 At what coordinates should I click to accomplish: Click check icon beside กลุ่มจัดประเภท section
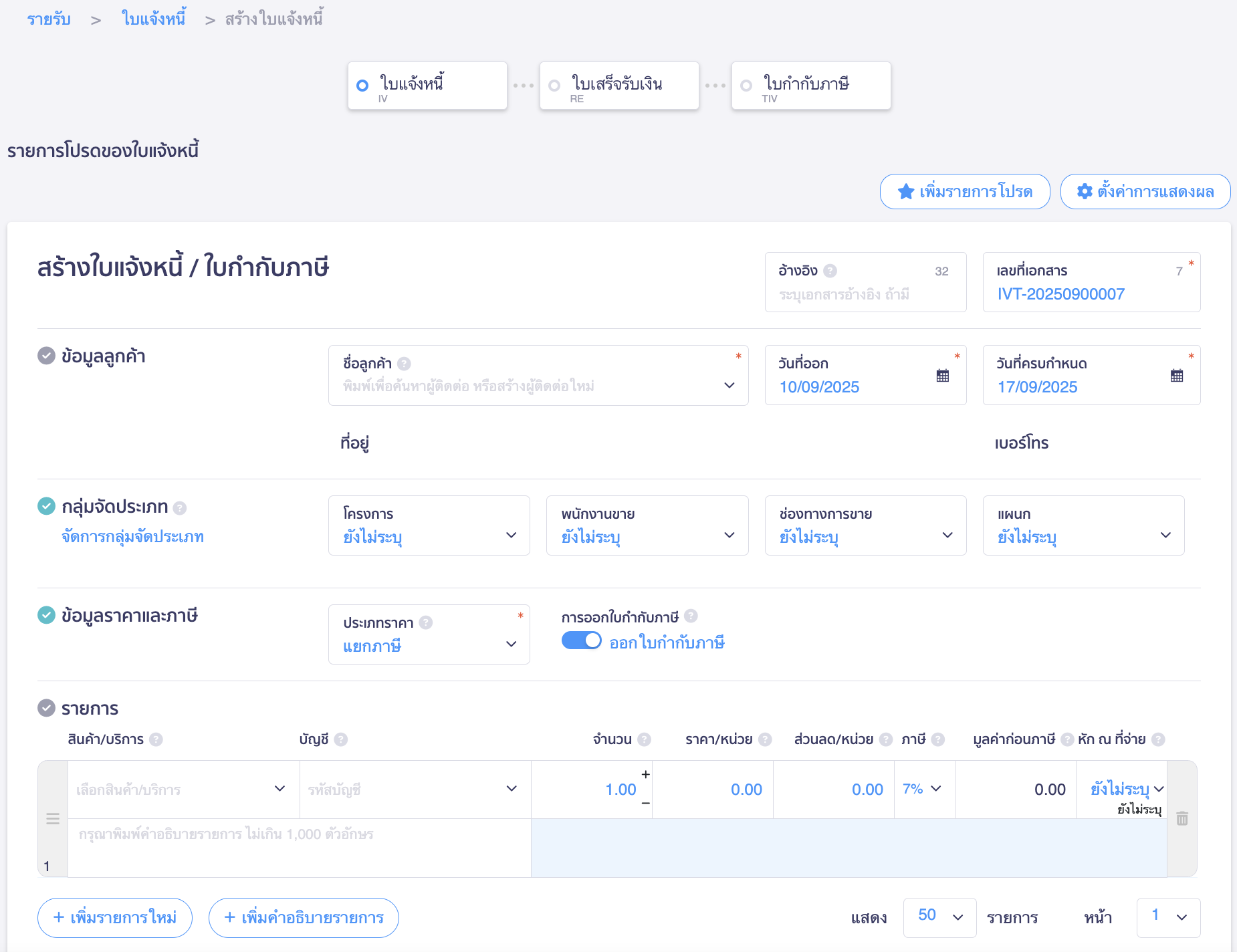pyautogui.click(x=46, y=506)
